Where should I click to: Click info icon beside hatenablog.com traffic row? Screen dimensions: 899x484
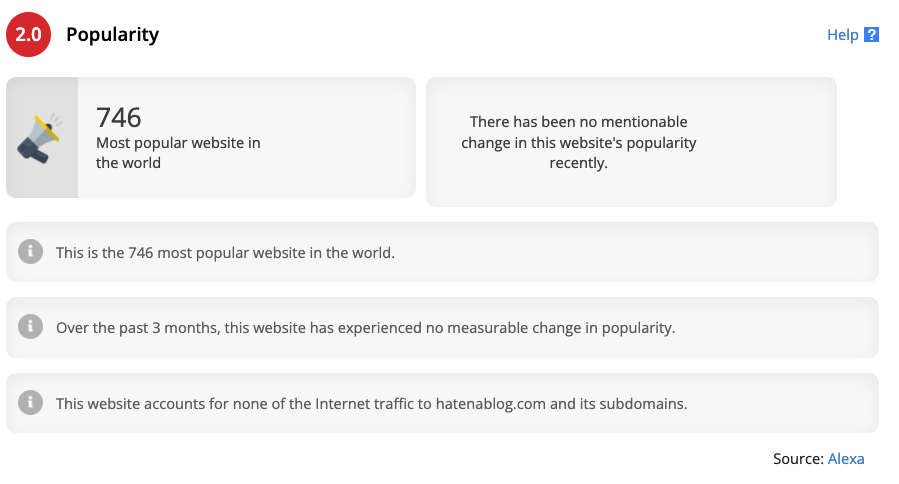tap(30, 403)
